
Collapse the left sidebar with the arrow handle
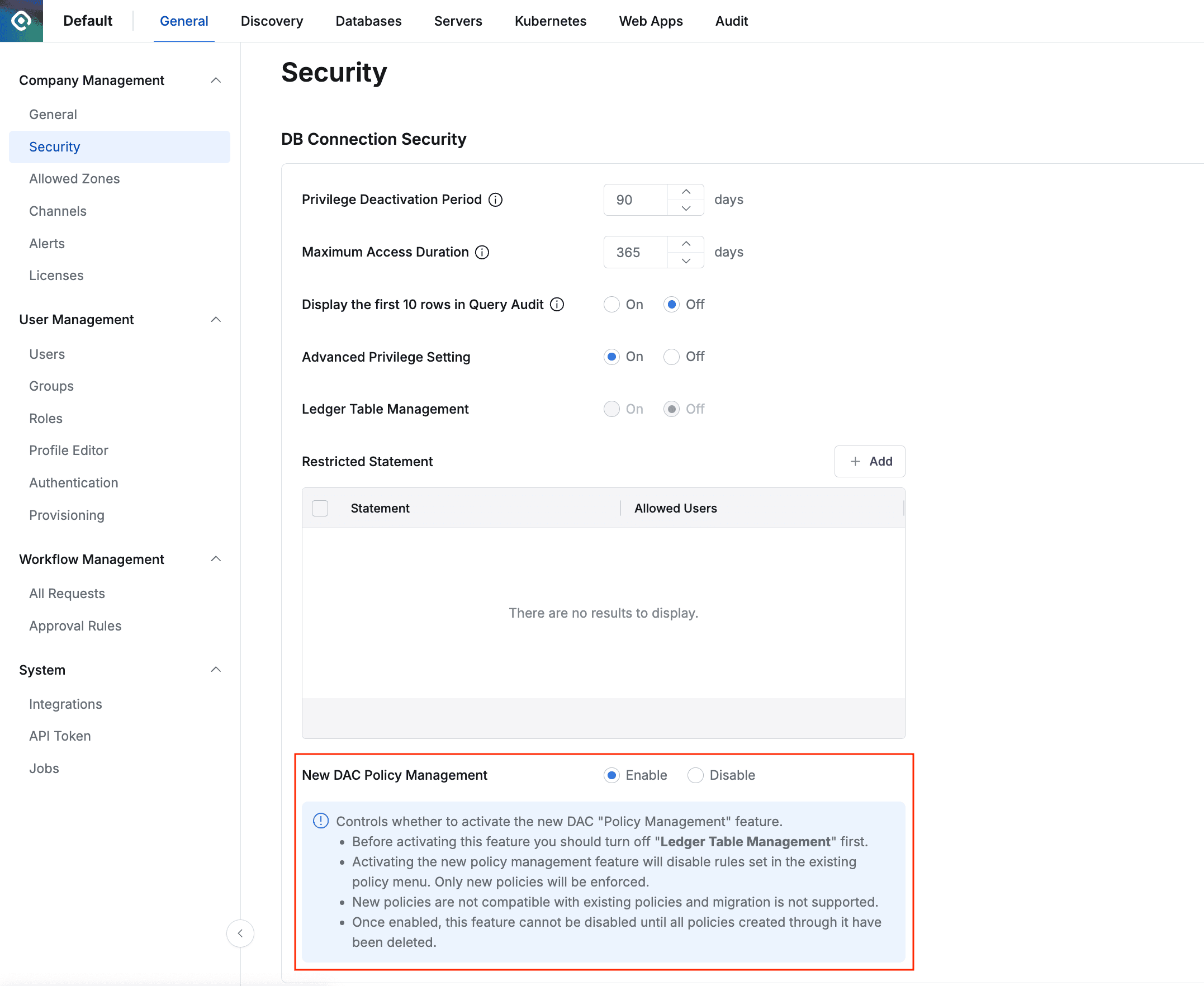pyautogui.click(x=240, y=933)
